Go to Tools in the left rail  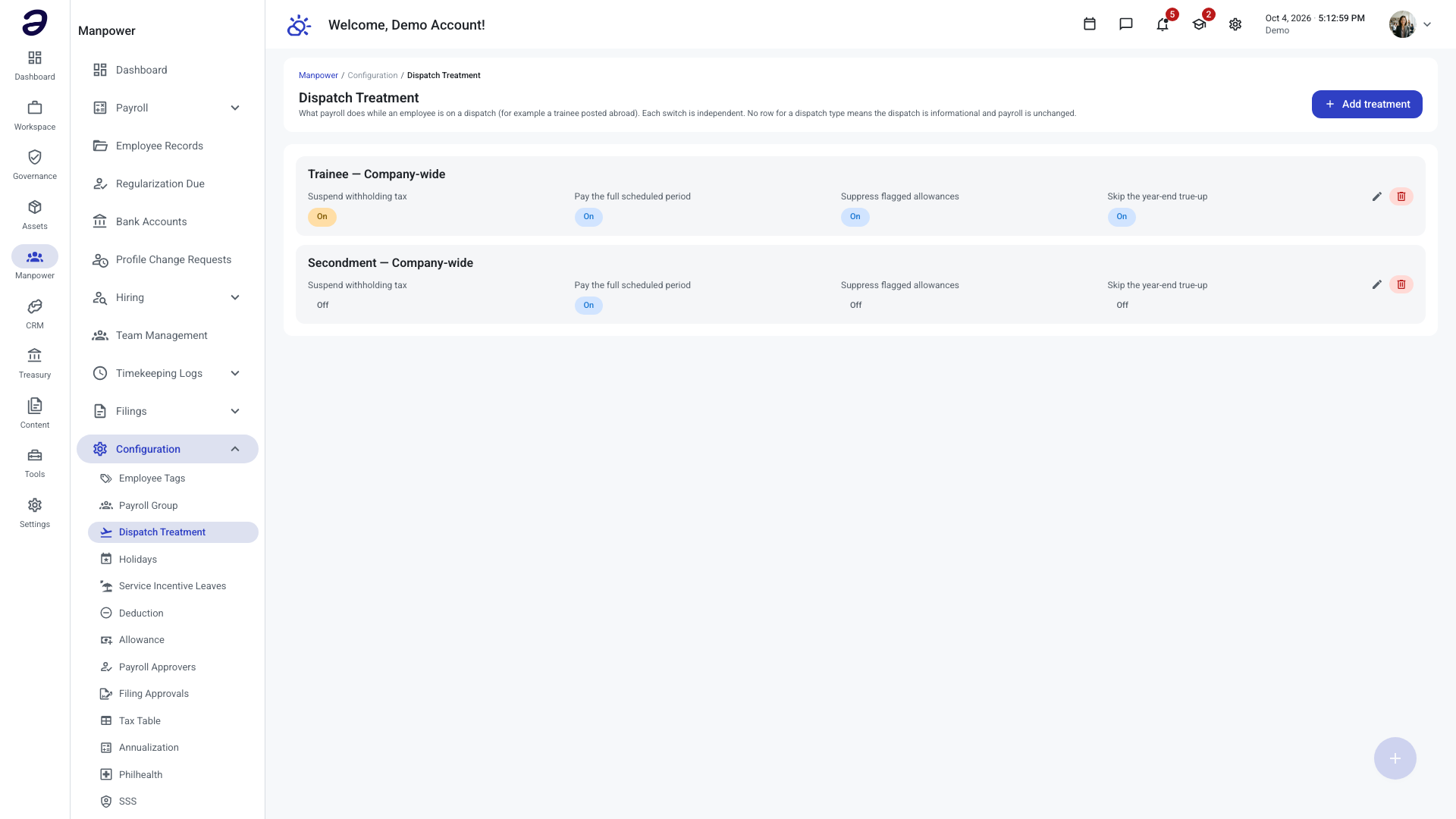tap(35, 463)
